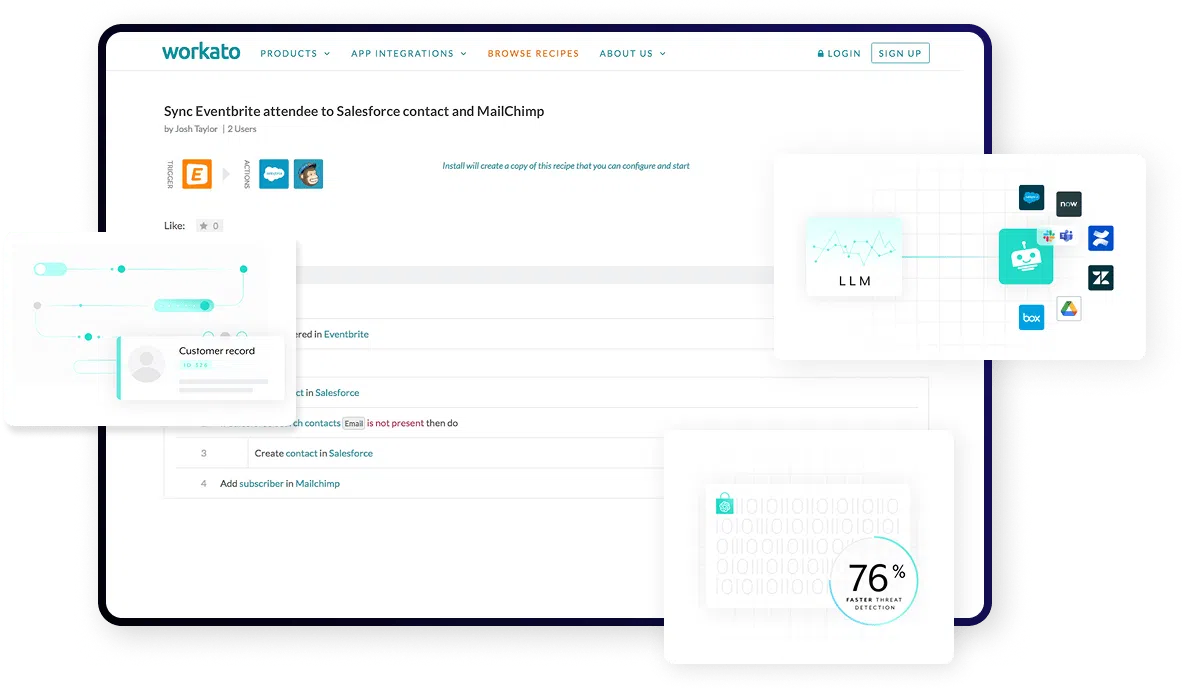Click the orange Eventbrite trigger icon
This screenshot has width=1189, height=692.
(197, 174)
